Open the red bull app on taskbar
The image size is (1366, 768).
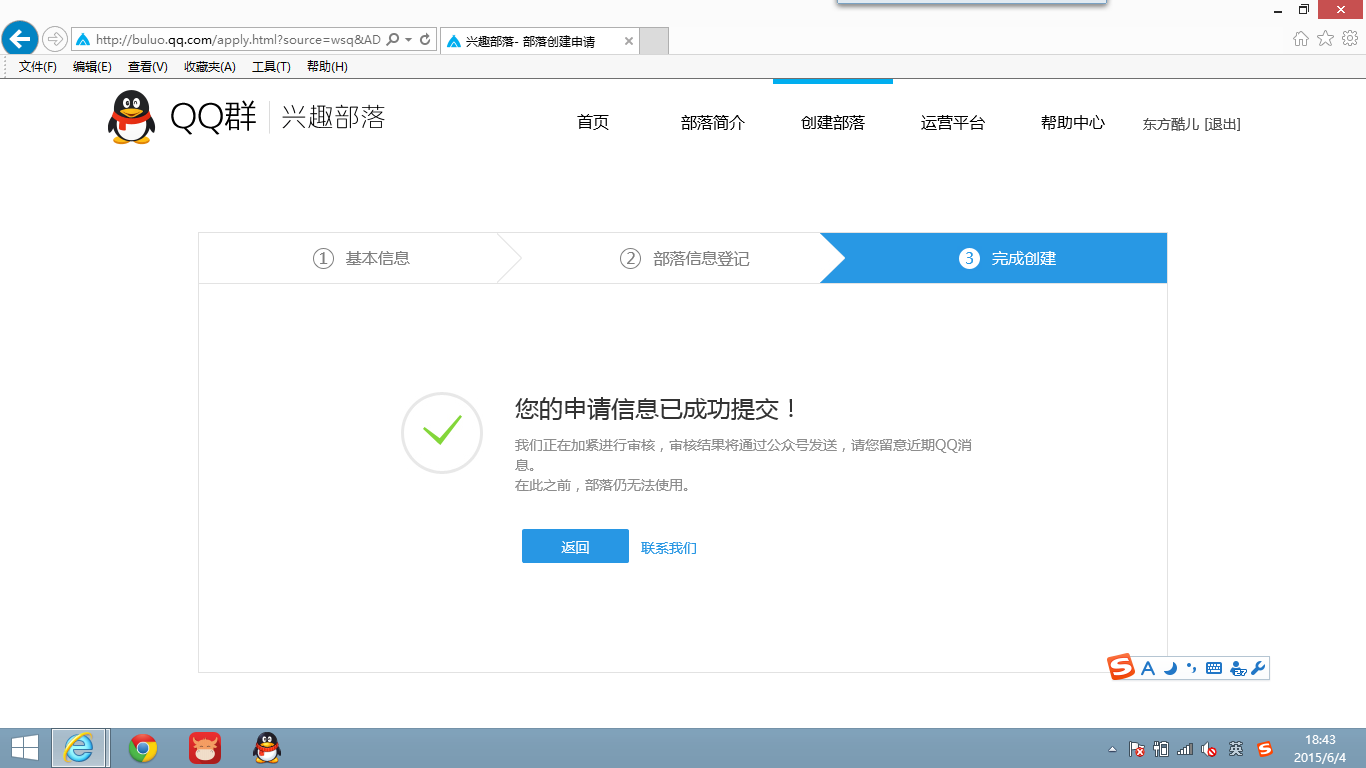pyautogui.click(x=205, y=748)
